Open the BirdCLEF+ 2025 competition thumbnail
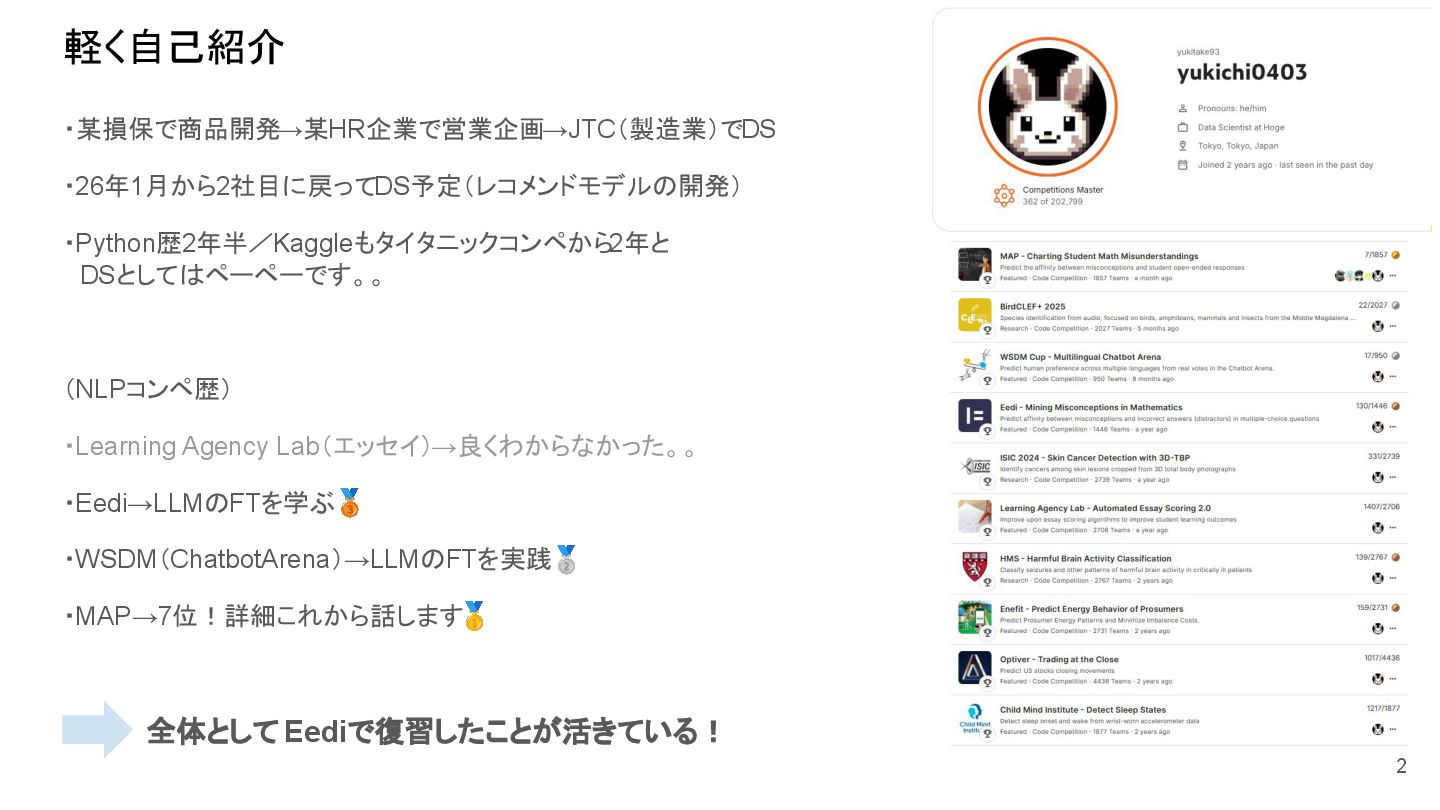The image size is (1440, 810). click(x=974, y=315)
